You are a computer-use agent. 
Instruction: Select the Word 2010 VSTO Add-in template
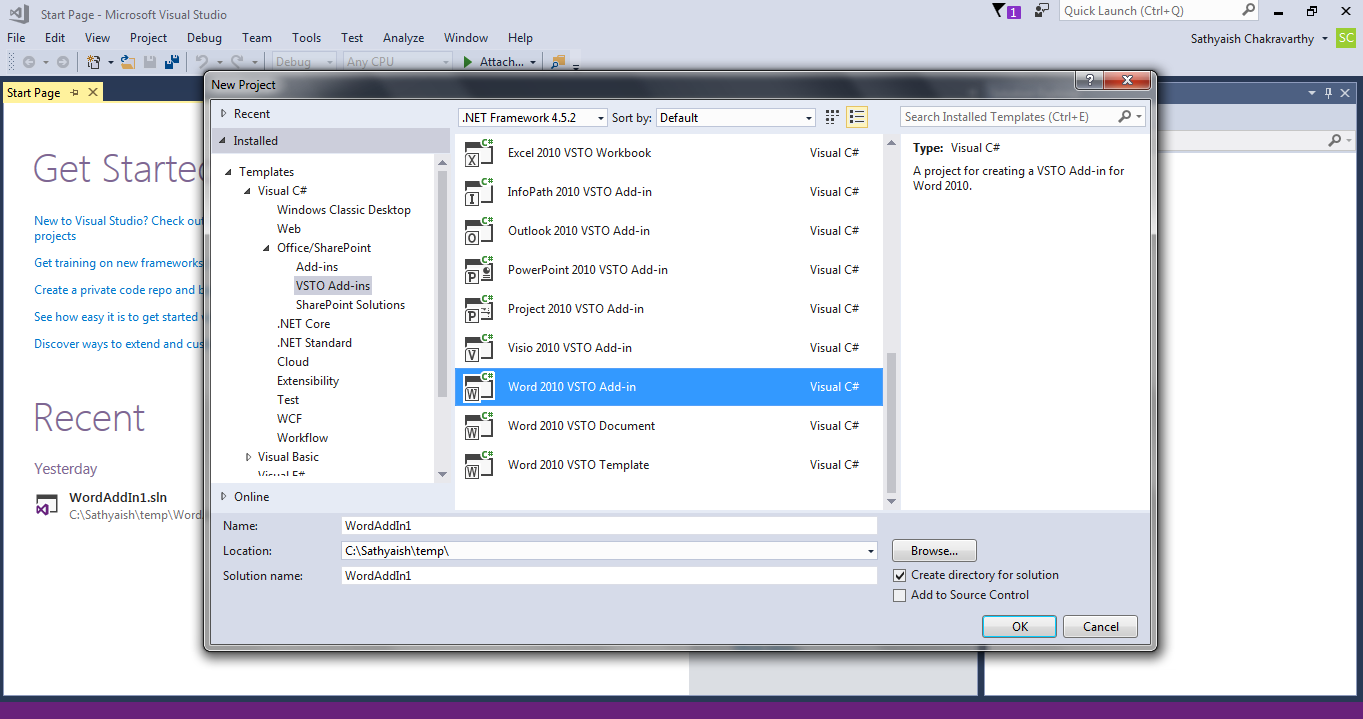(x=669, y=387)
